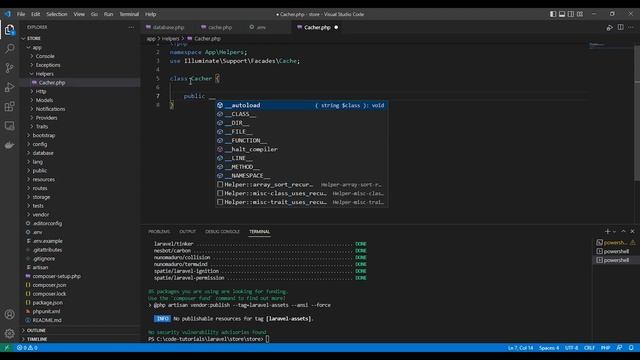Switch to the DEBUG CONSOLE tab

tap(222, 231)
